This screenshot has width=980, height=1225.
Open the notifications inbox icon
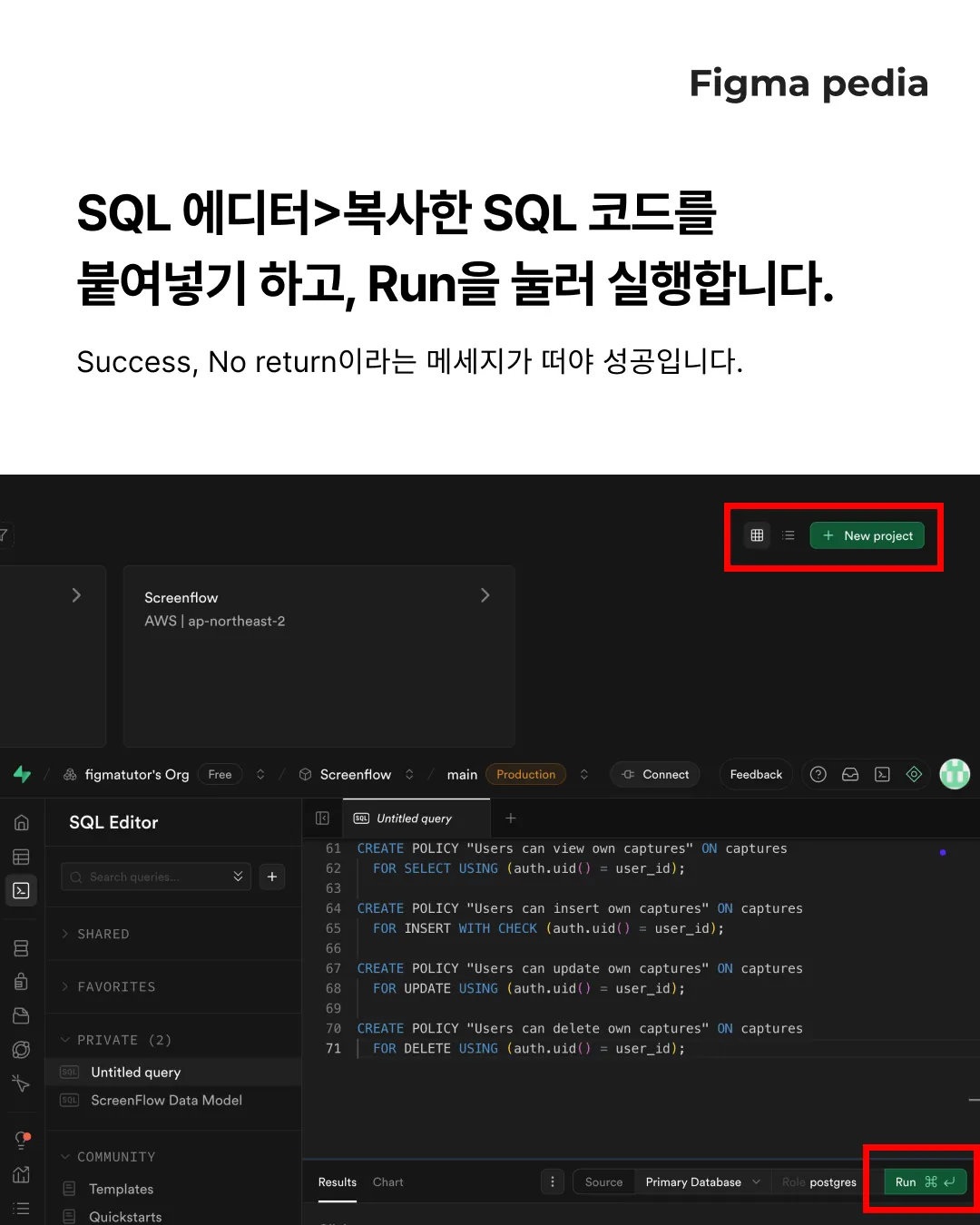pos(850,774)
